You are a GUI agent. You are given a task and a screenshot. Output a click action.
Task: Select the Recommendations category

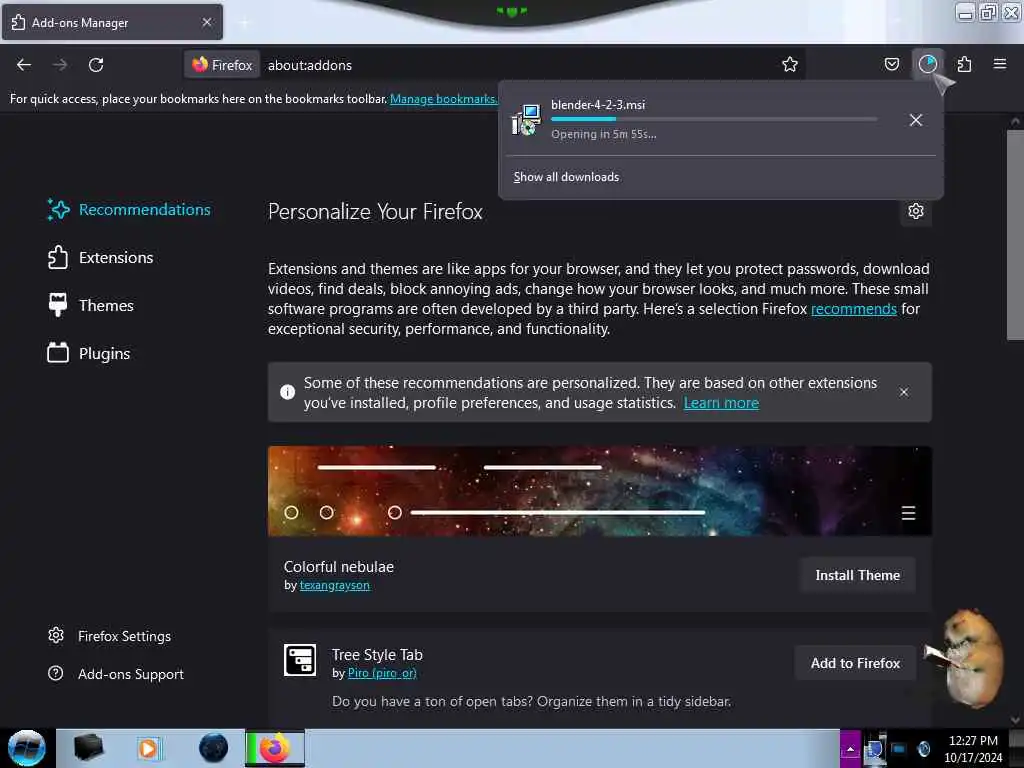129,210
